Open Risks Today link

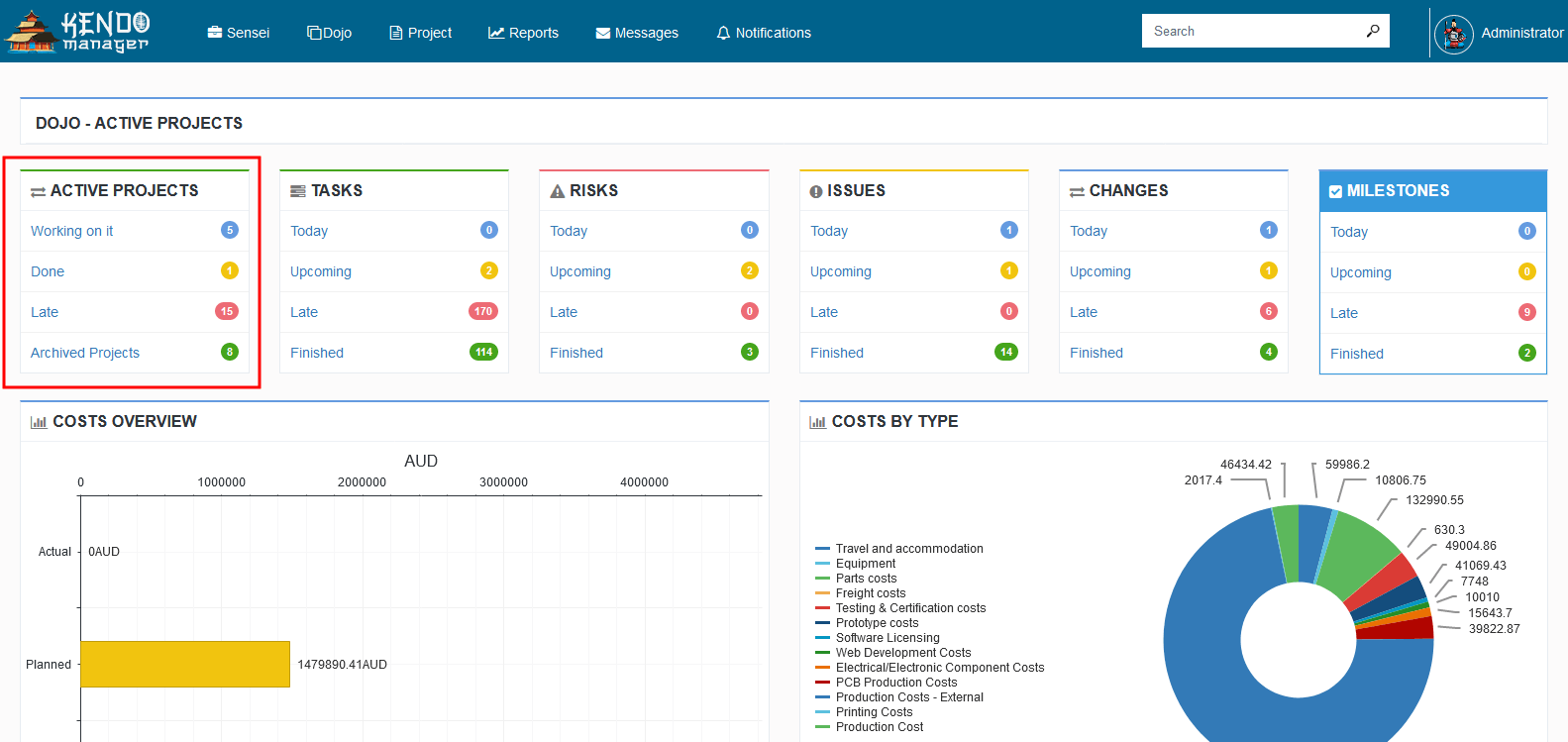tap(569, 231)
